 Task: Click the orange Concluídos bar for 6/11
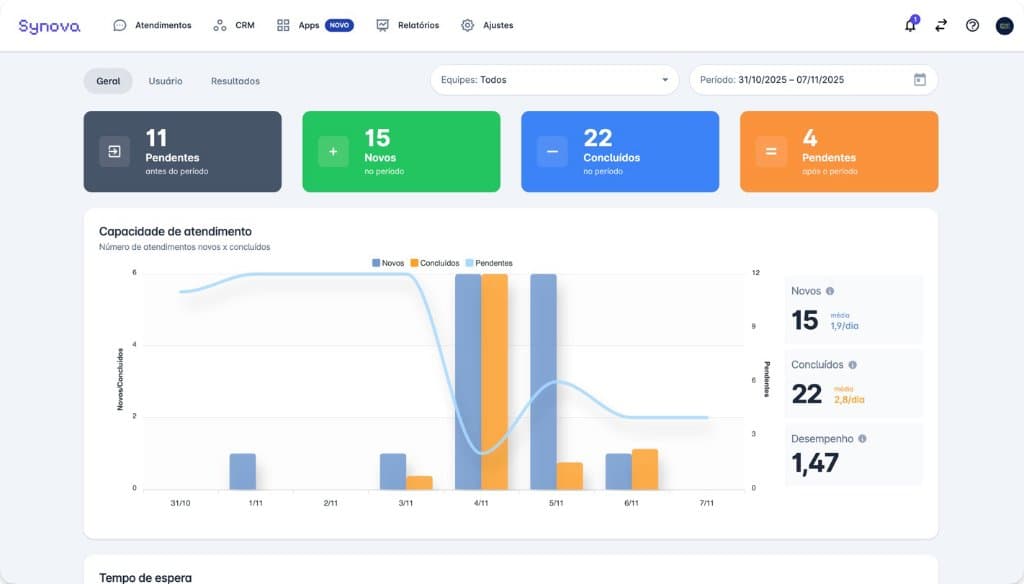coord(645,470)
